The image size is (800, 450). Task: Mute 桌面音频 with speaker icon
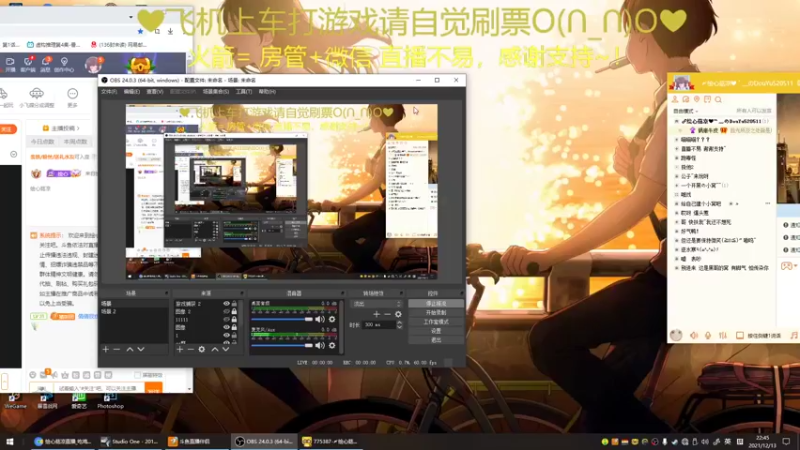pyautogui.click(x=320, y=319)
